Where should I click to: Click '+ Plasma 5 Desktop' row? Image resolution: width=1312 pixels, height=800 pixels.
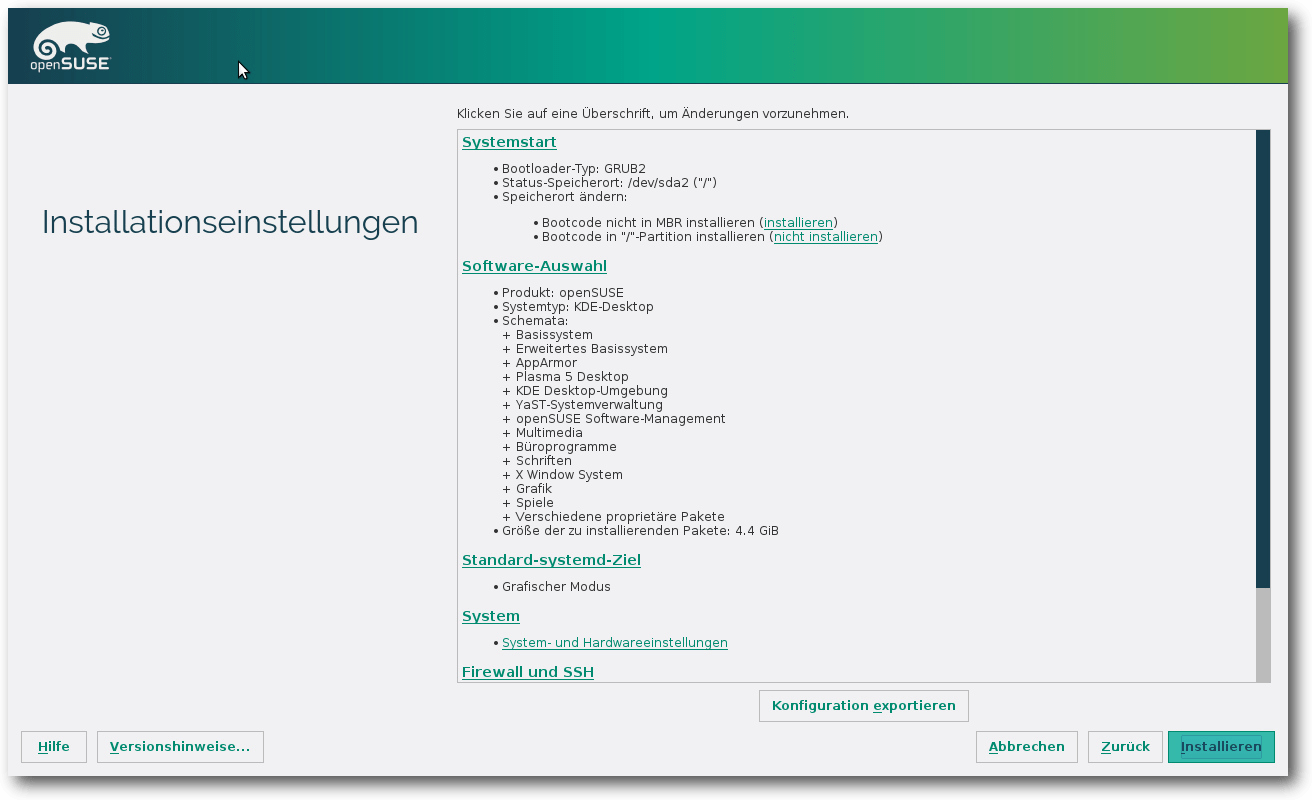tap(565, 377)
